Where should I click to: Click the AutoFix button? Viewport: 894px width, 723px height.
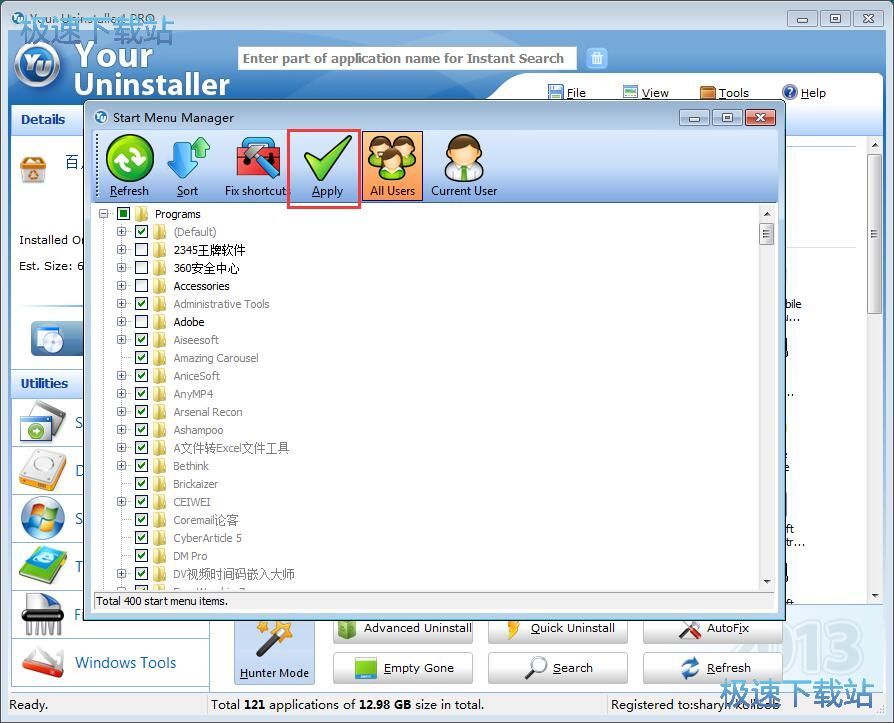(x=713, y=630)
